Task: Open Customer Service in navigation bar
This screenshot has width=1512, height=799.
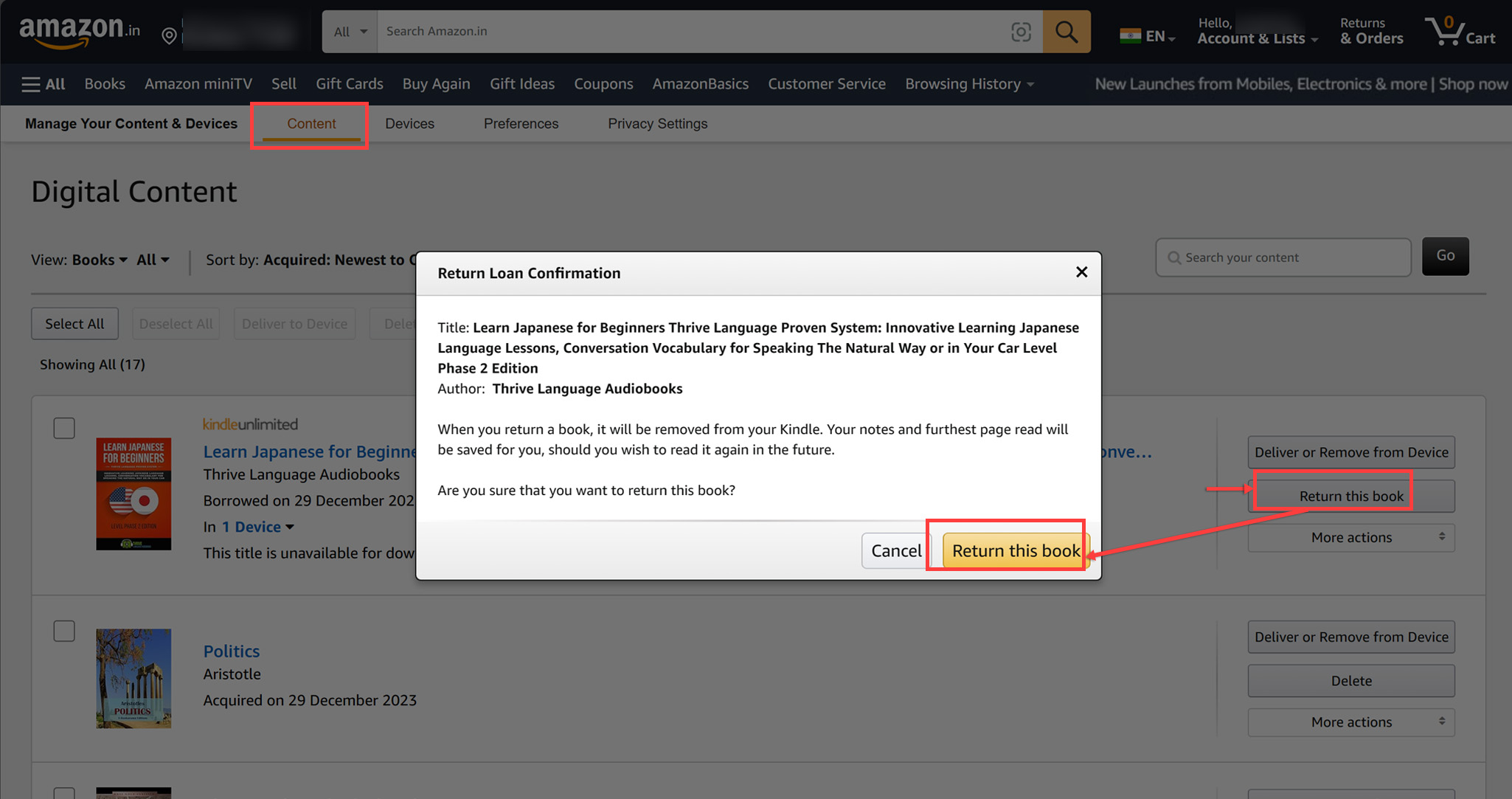Action: [827, 84]
